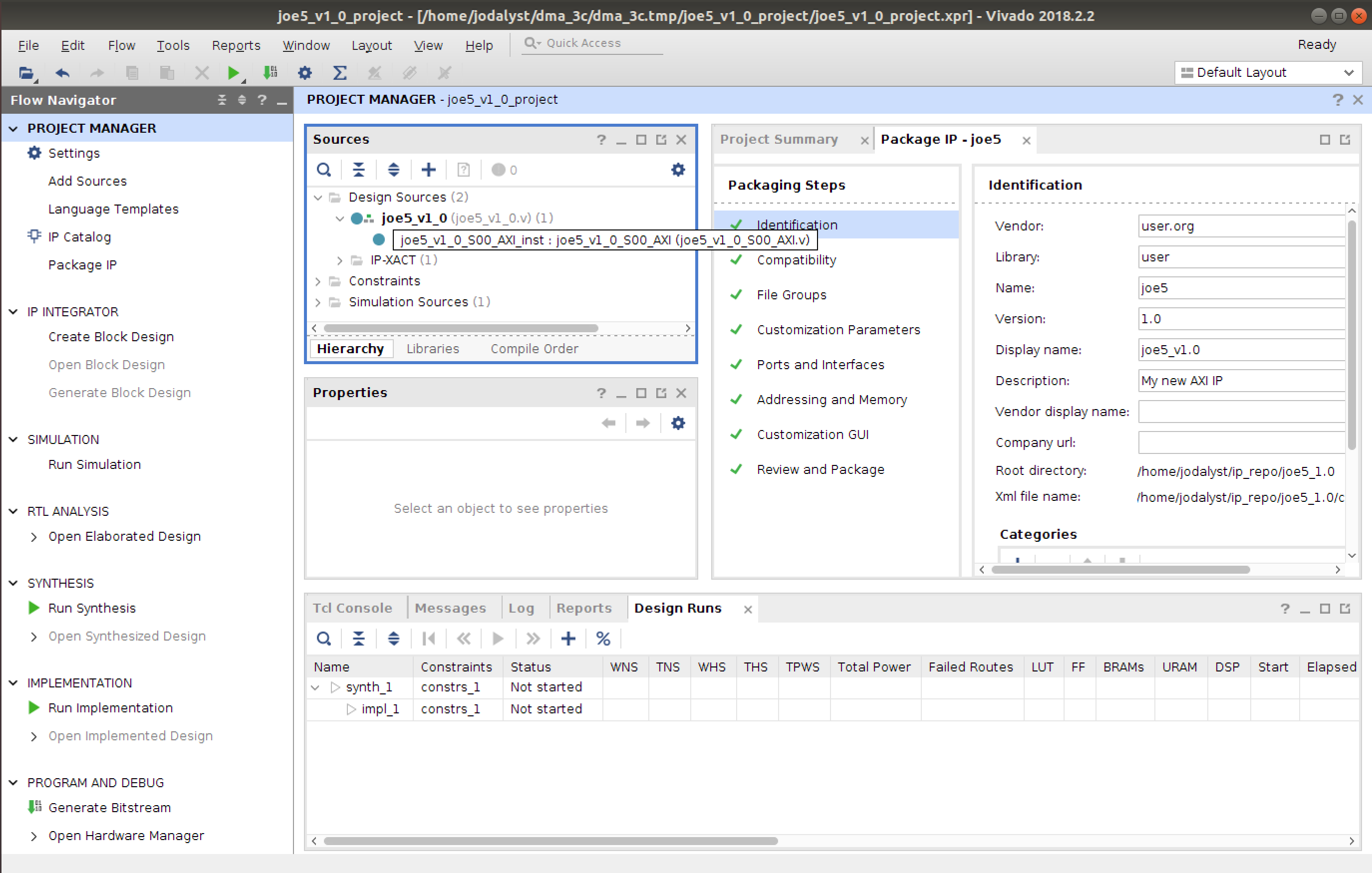The image size is (1372, 873).
Task: Click Collapse All icon in Design Runs toolbar
Action: pyautogui.click(x=358, y=639)
